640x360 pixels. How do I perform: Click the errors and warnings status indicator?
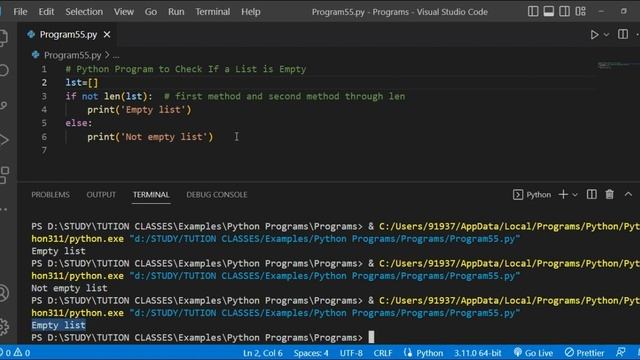pos(16,353)
